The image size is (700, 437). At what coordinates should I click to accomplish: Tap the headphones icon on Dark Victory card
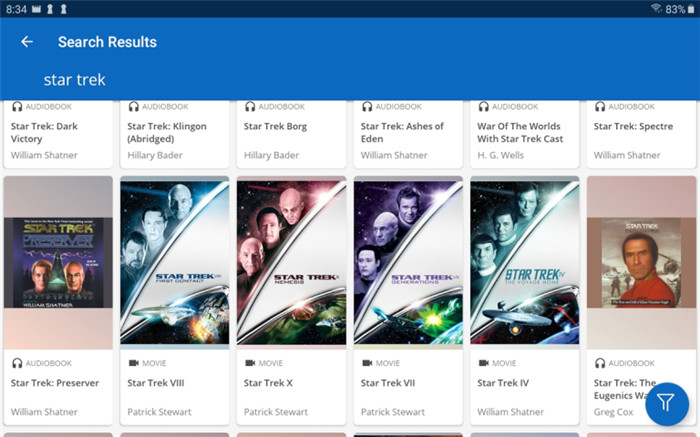pos(17,107)
